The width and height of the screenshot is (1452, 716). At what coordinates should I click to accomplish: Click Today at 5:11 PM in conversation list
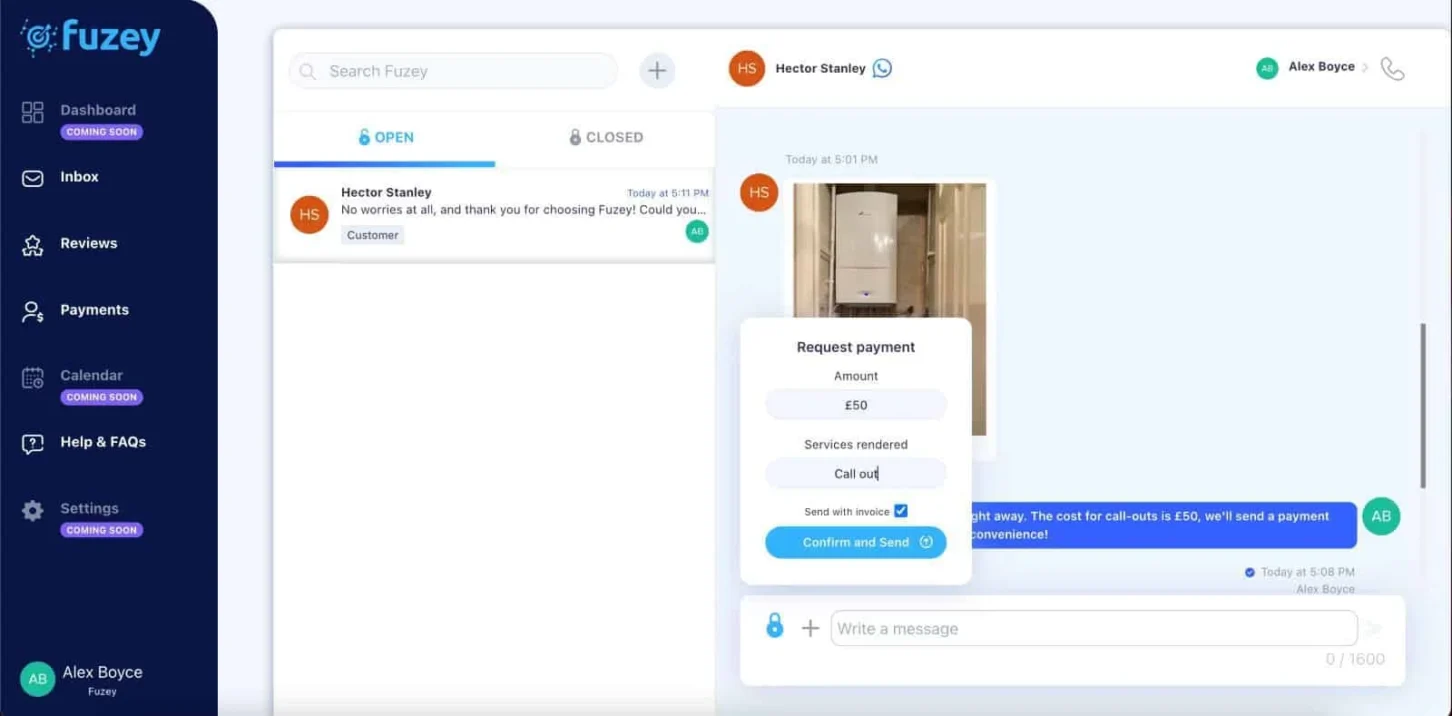pos(667,193)
